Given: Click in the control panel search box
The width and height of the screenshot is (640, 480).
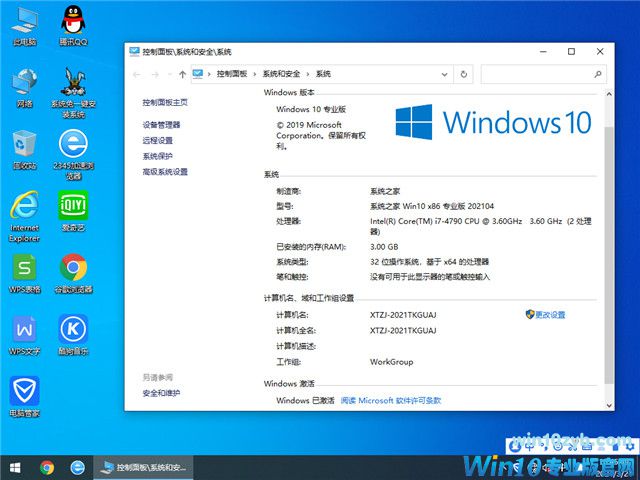Looking at the screenshot, I should [544, 74].
